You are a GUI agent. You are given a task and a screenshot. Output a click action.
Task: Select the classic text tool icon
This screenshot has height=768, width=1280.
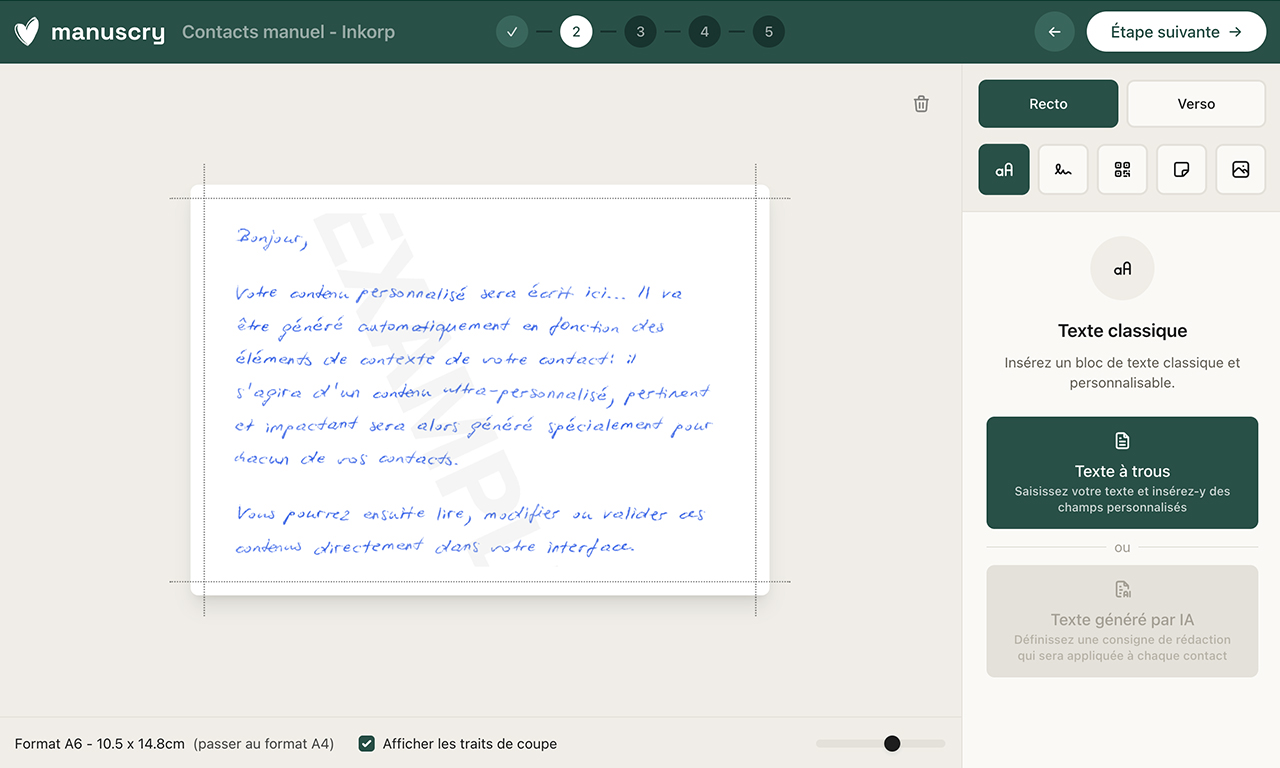1004,170
